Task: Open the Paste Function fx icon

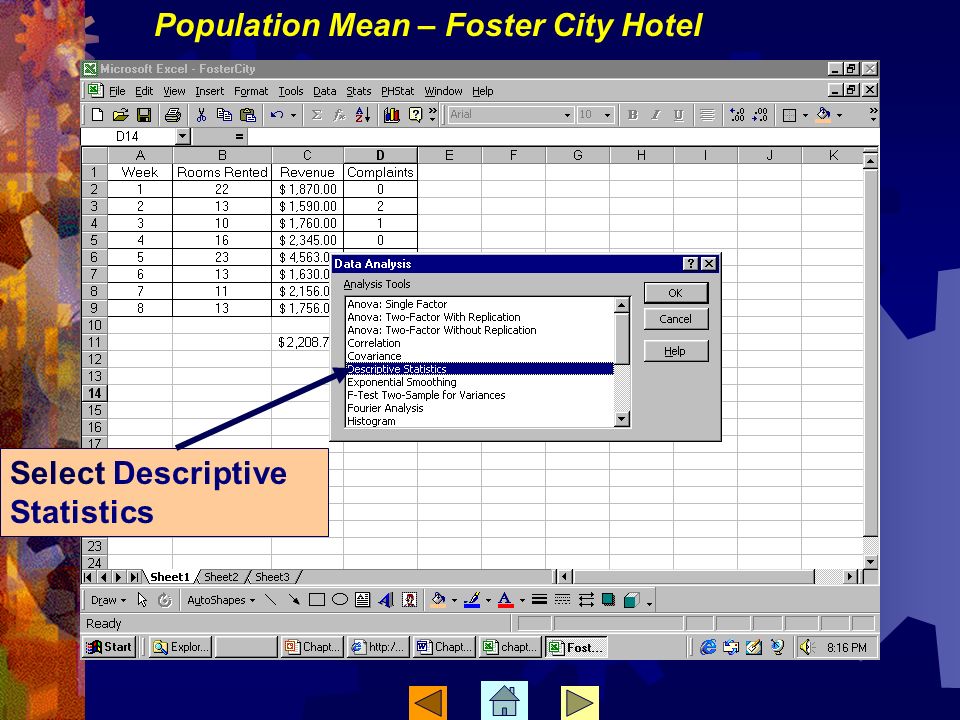Action: [x=339, y=114]
